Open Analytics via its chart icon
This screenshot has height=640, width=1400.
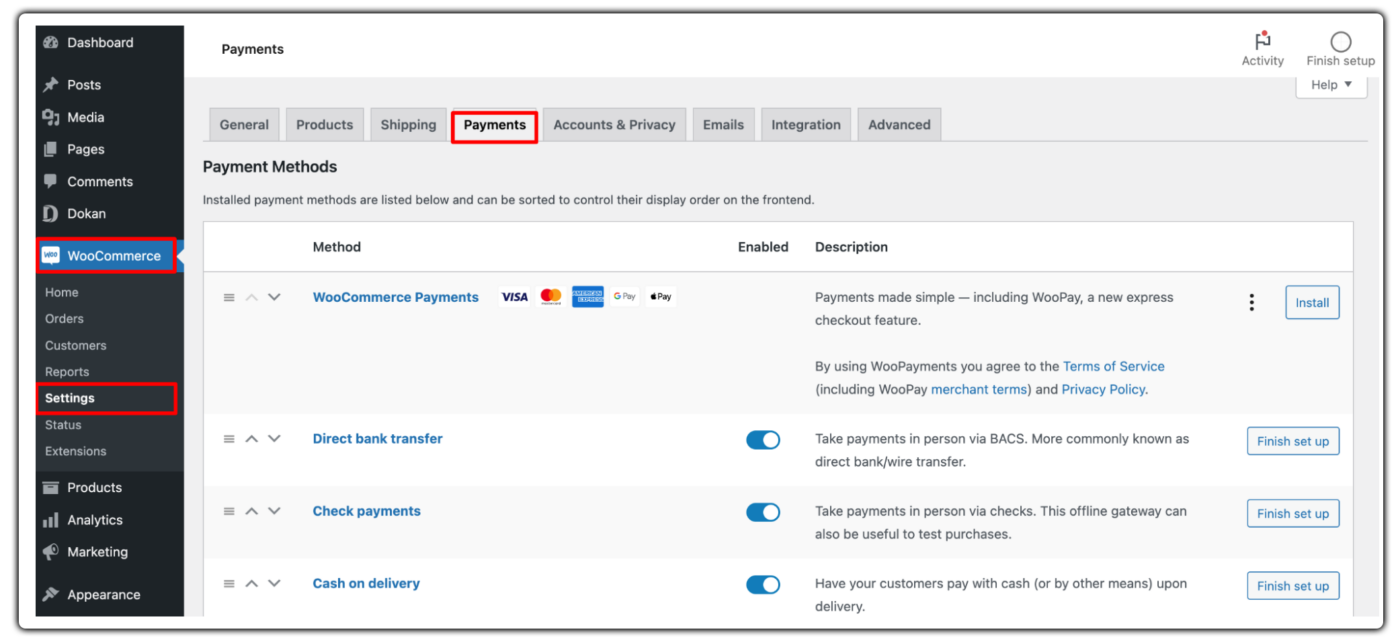point(51,519)
